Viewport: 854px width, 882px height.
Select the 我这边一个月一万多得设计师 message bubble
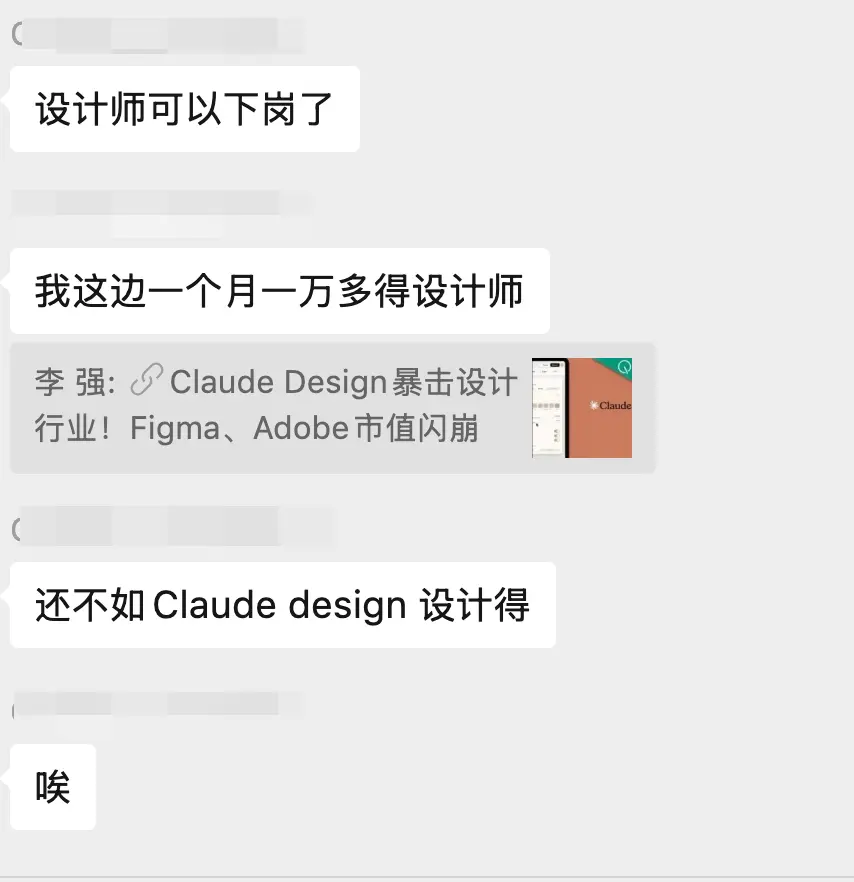(279, 291)
